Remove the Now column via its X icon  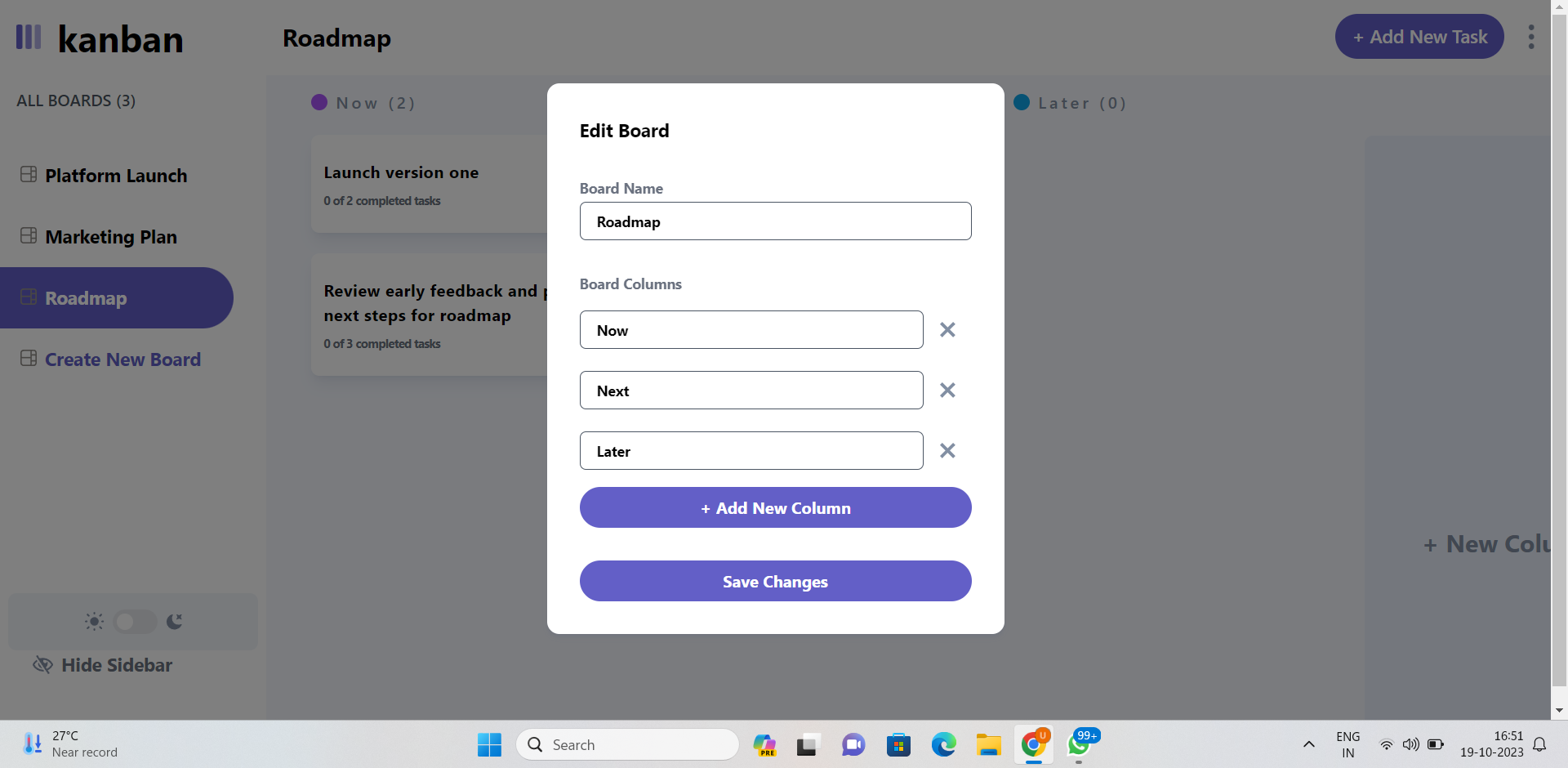(947, 329)
